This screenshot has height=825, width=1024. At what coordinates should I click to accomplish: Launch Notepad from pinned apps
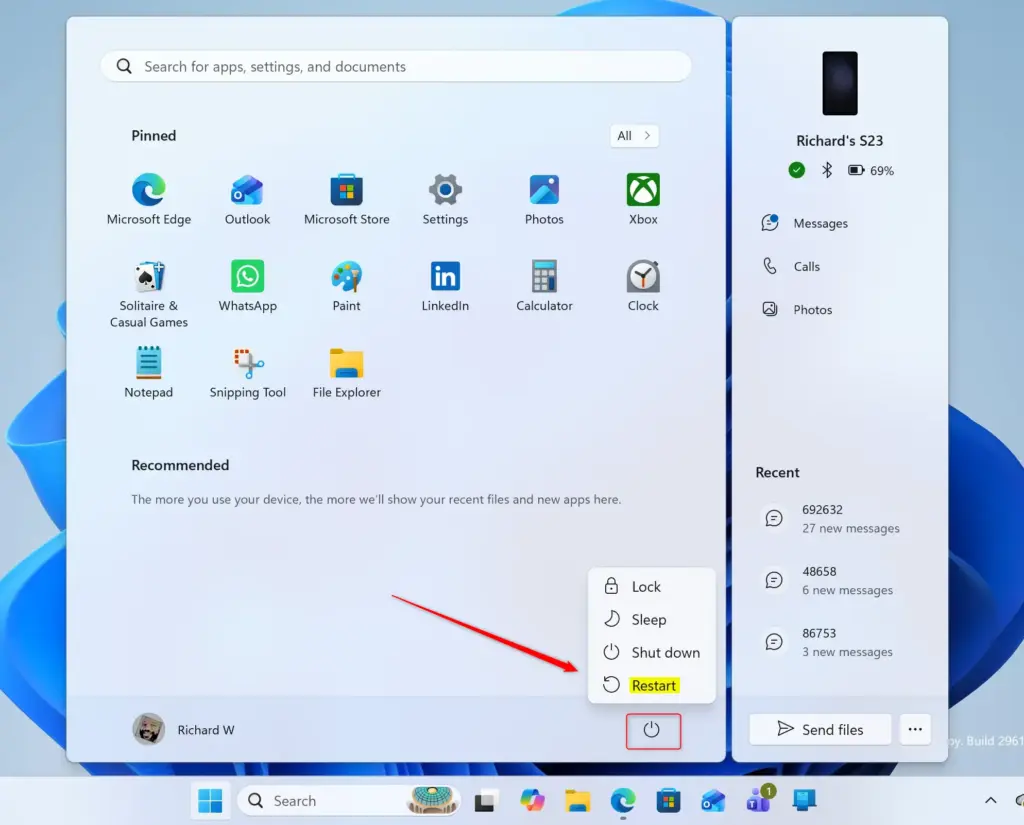[149, 372]
